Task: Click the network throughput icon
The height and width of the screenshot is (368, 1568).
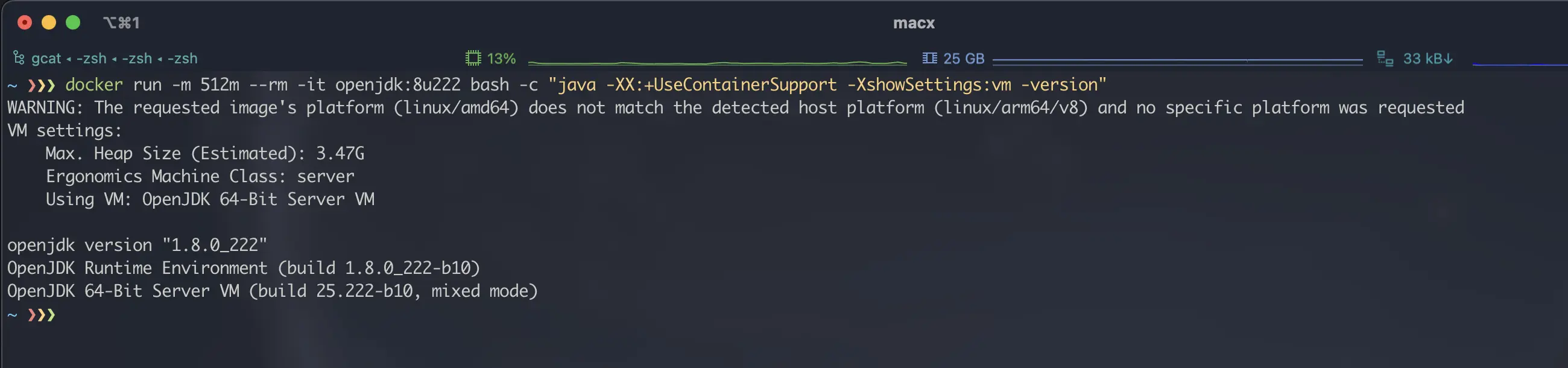Action: tap(1385, 59)
